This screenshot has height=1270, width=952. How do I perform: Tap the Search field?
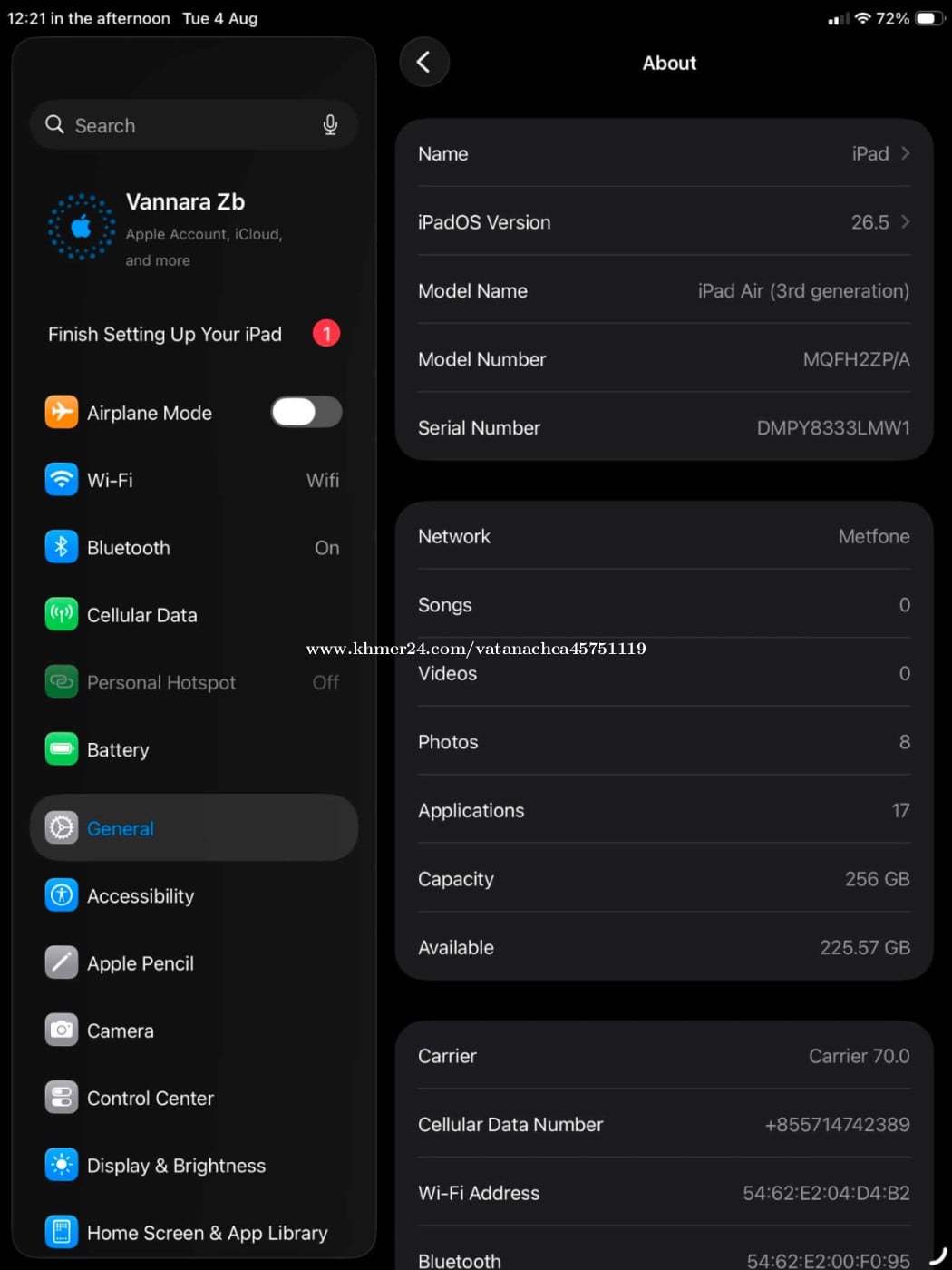click(194, 125)
